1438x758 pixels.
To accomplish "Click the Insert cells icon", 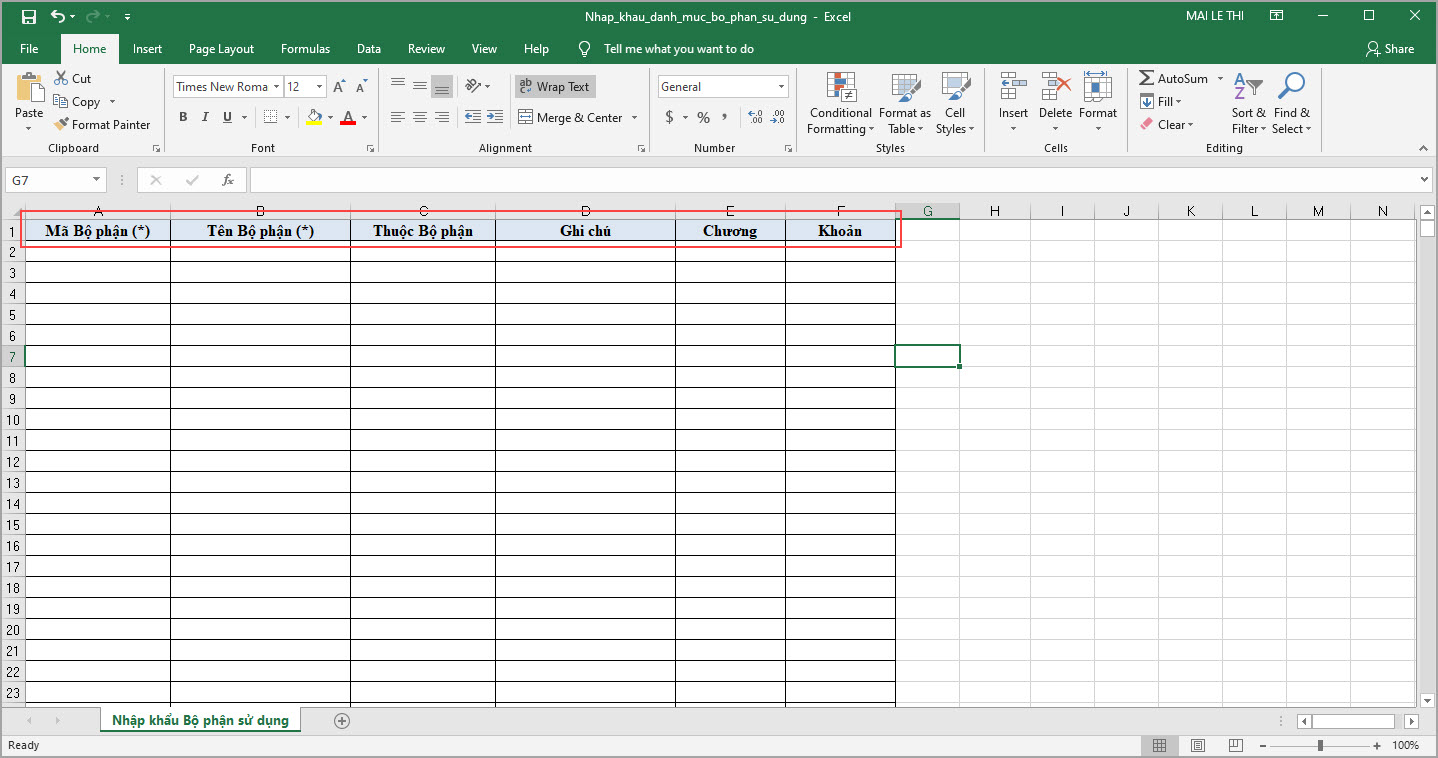I will click(x=1013, y=88).
